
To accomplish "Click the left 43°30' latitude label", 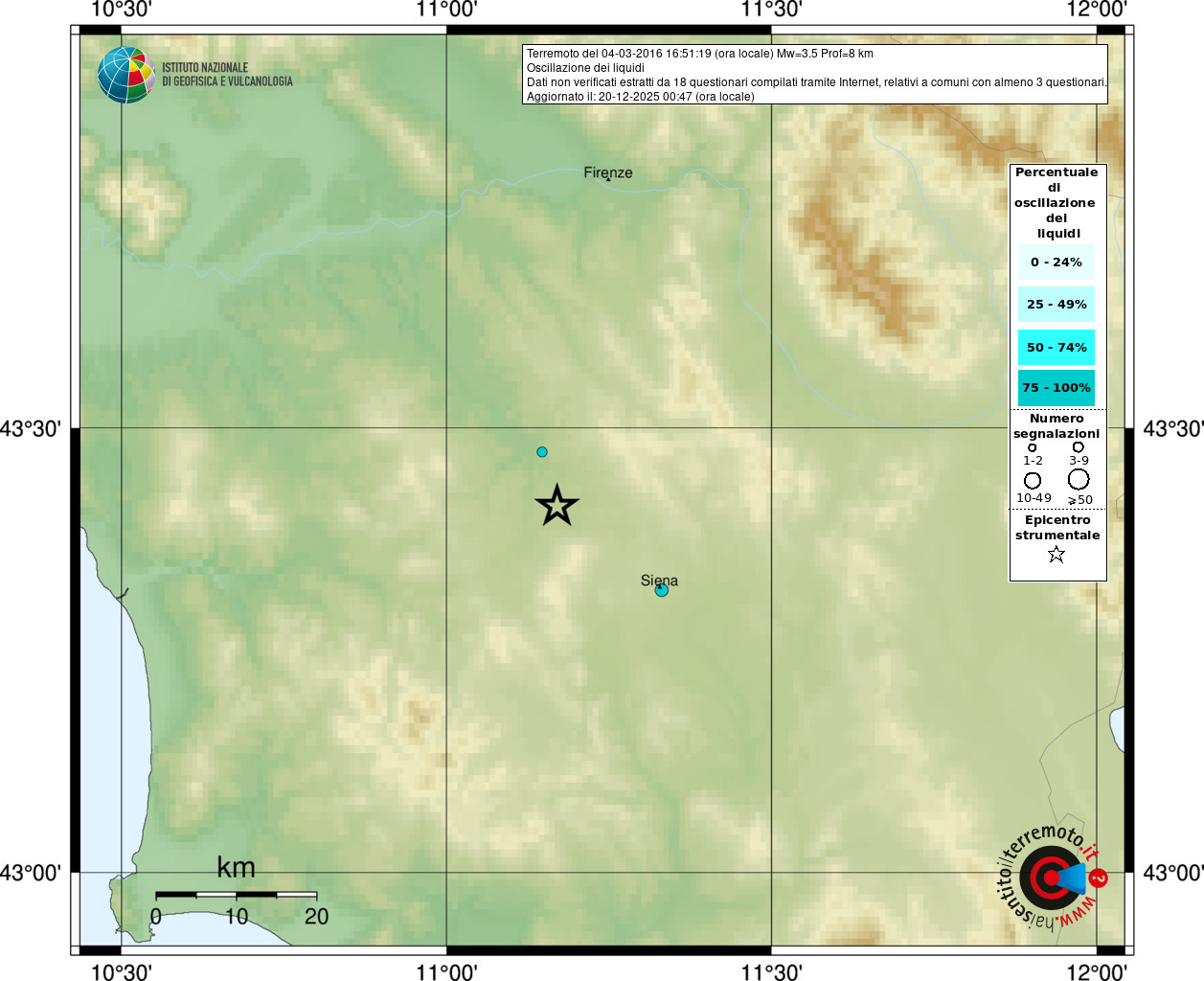I will tap(31, 428).
